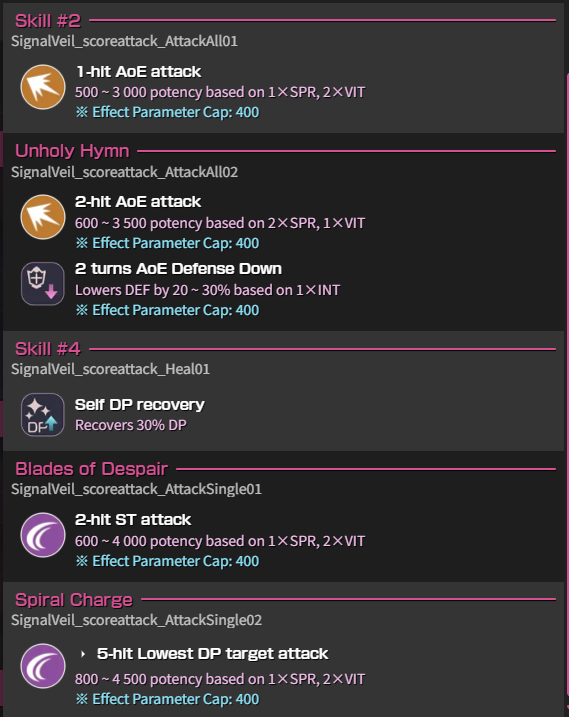Click the Recovers 30% DP description
Screen dimensions: 569x717
point(131,425)
